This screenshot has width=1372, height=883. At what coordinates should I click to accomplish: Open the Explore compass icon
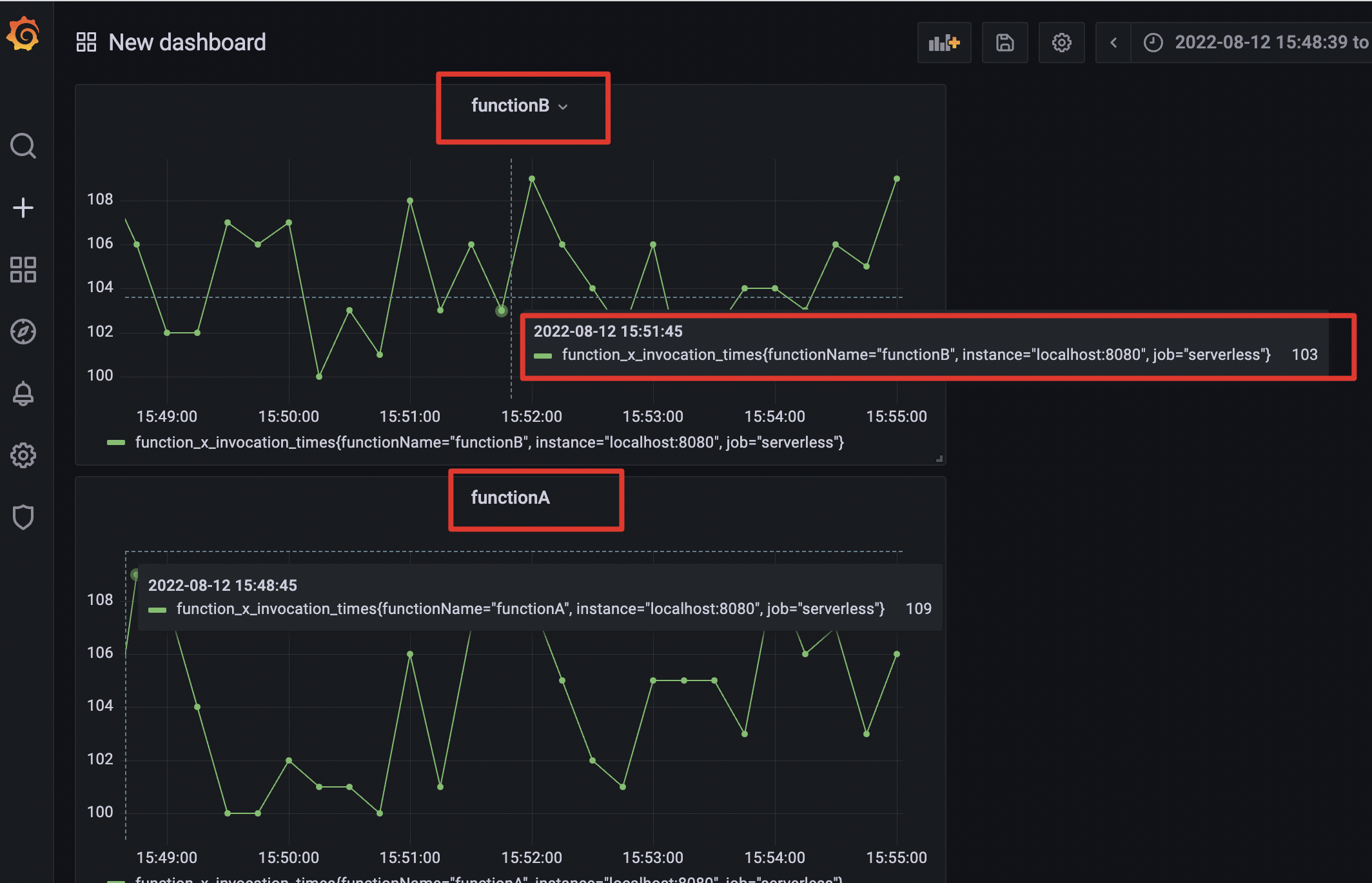click(x=23, y=332)
